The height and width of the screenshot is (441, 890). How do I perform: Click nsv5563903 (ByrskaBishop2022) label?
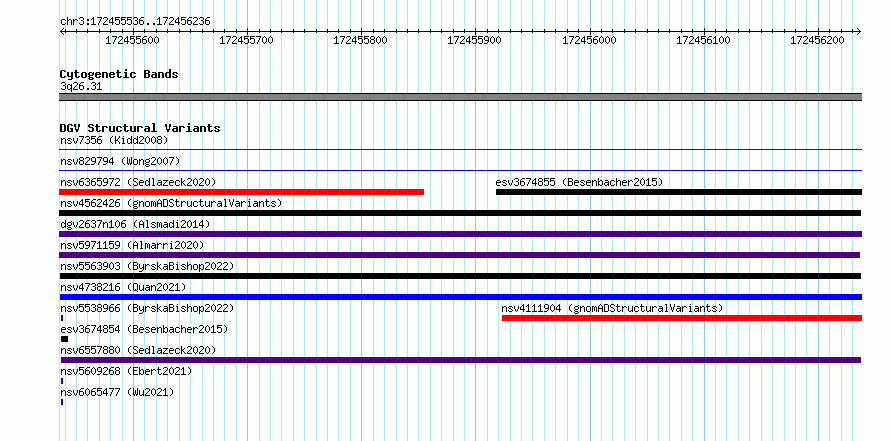pos(147,266)
